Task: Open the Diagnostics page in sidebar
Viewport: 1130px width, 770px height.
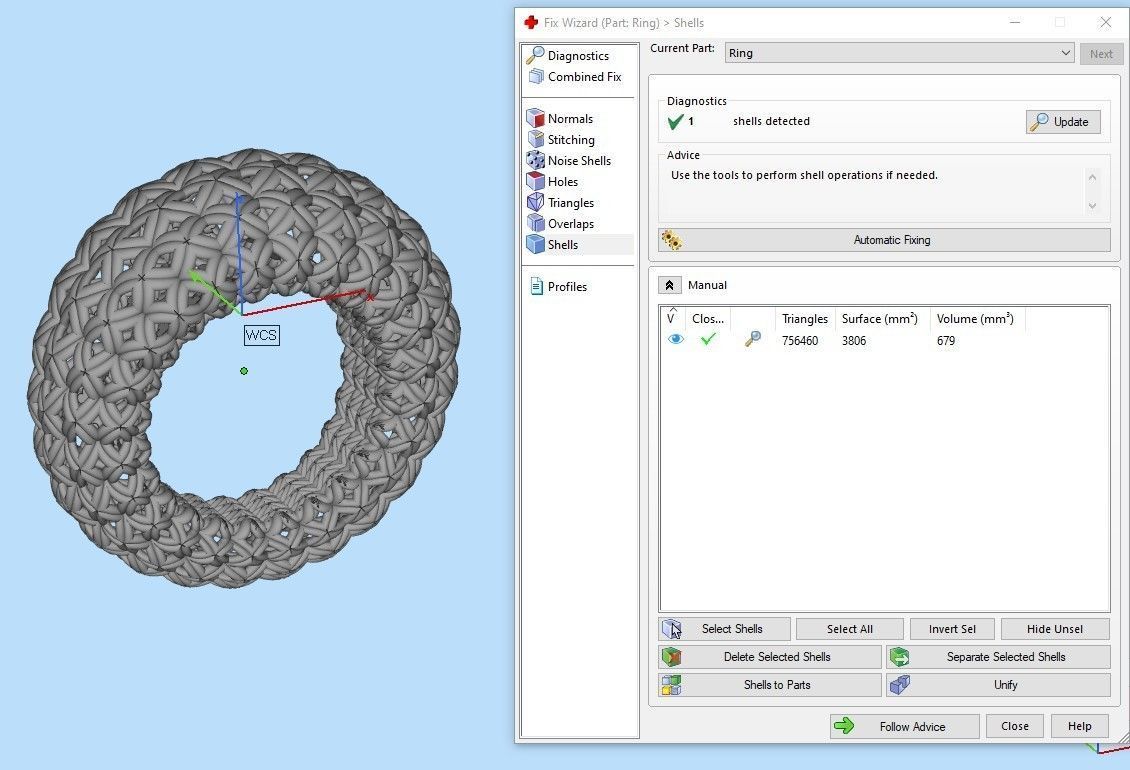Action: (x=568, y=56)
